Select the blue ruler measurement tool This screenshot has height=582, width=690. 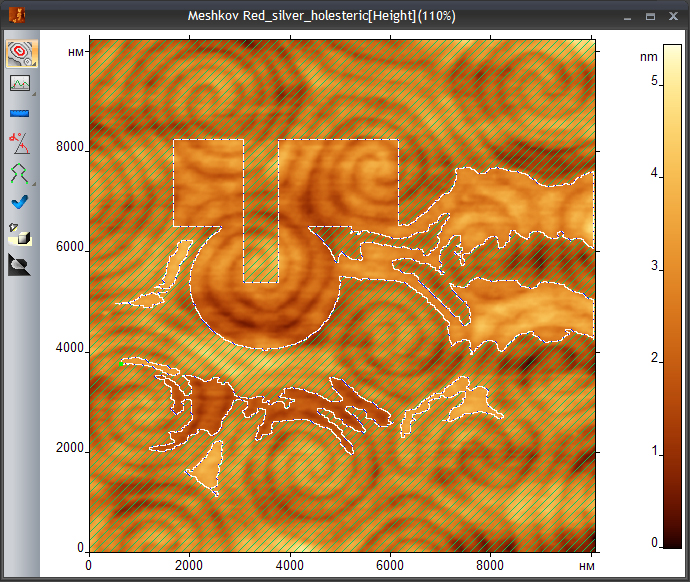point(19,113)
